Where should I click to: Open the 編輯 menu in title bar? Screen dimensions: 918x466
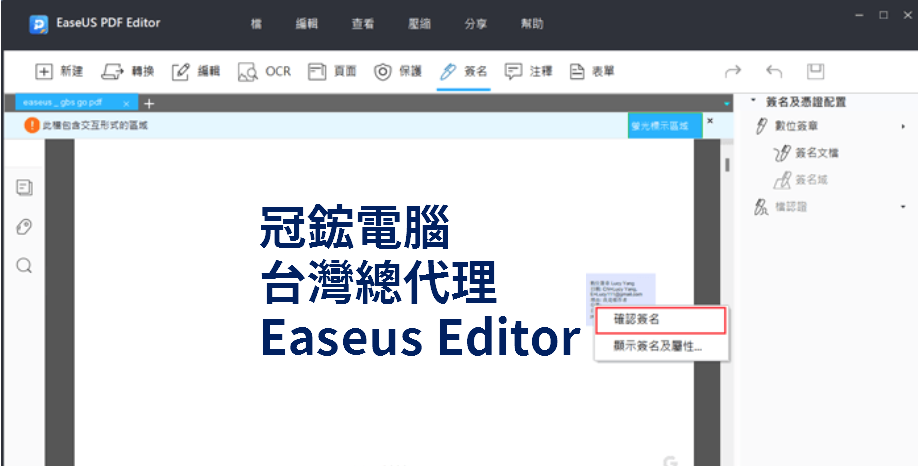(x=307, y=24)
